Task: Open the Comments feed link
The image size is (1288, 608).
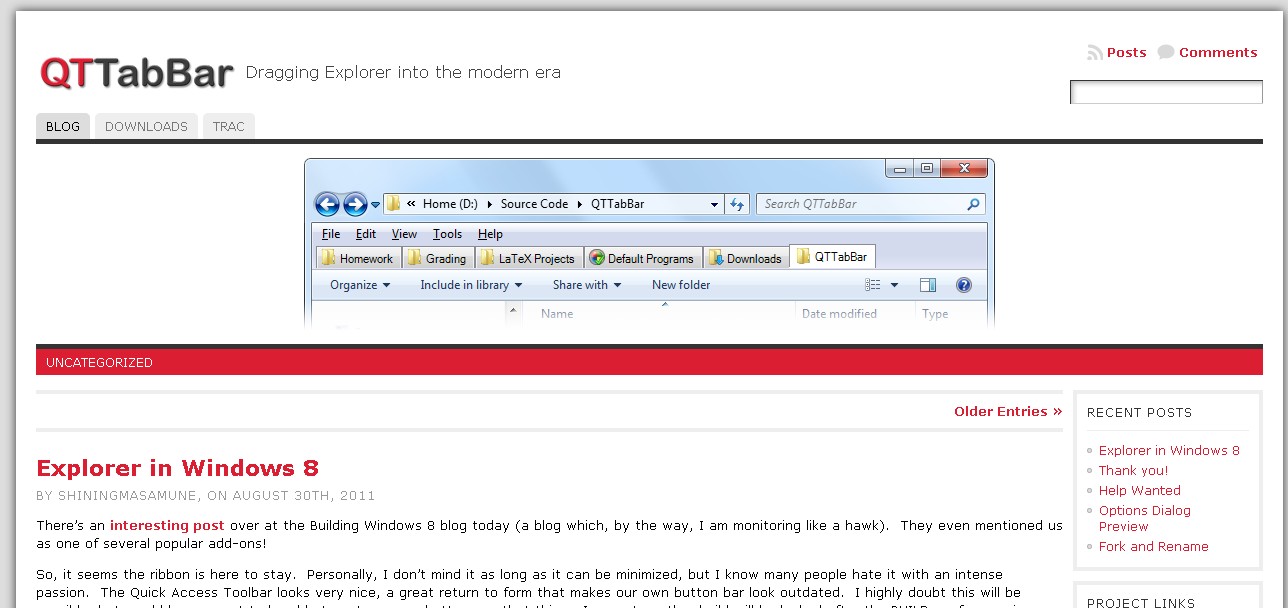Action: 1218,53
